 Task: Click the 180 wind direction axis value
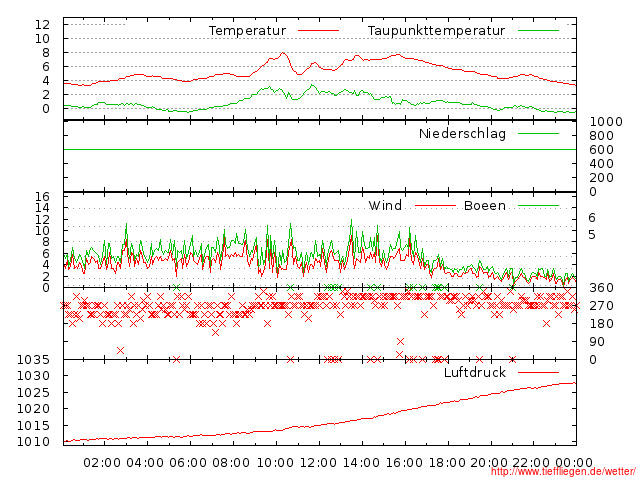(602, 324)
